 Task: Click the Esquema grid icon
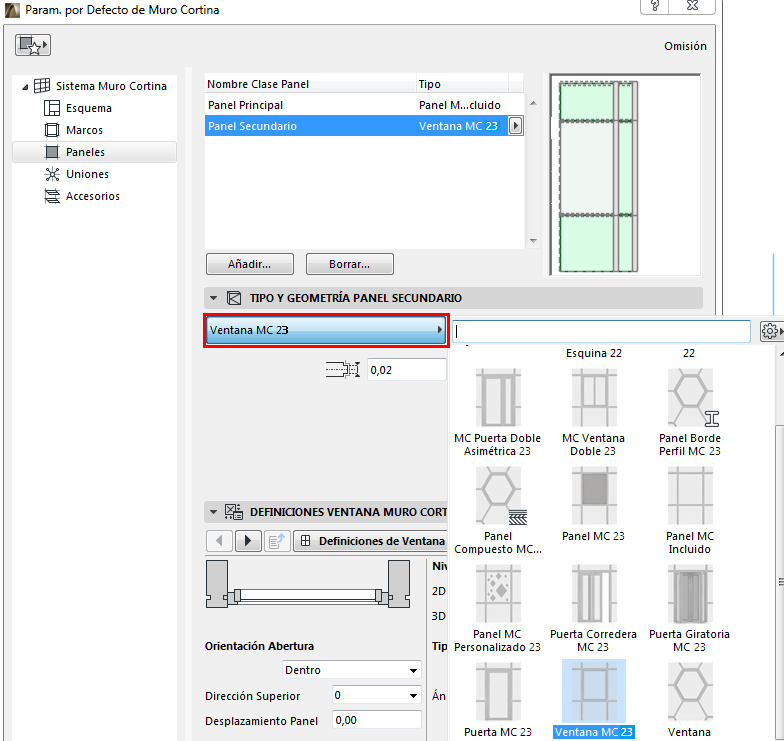tap(52, 108)
